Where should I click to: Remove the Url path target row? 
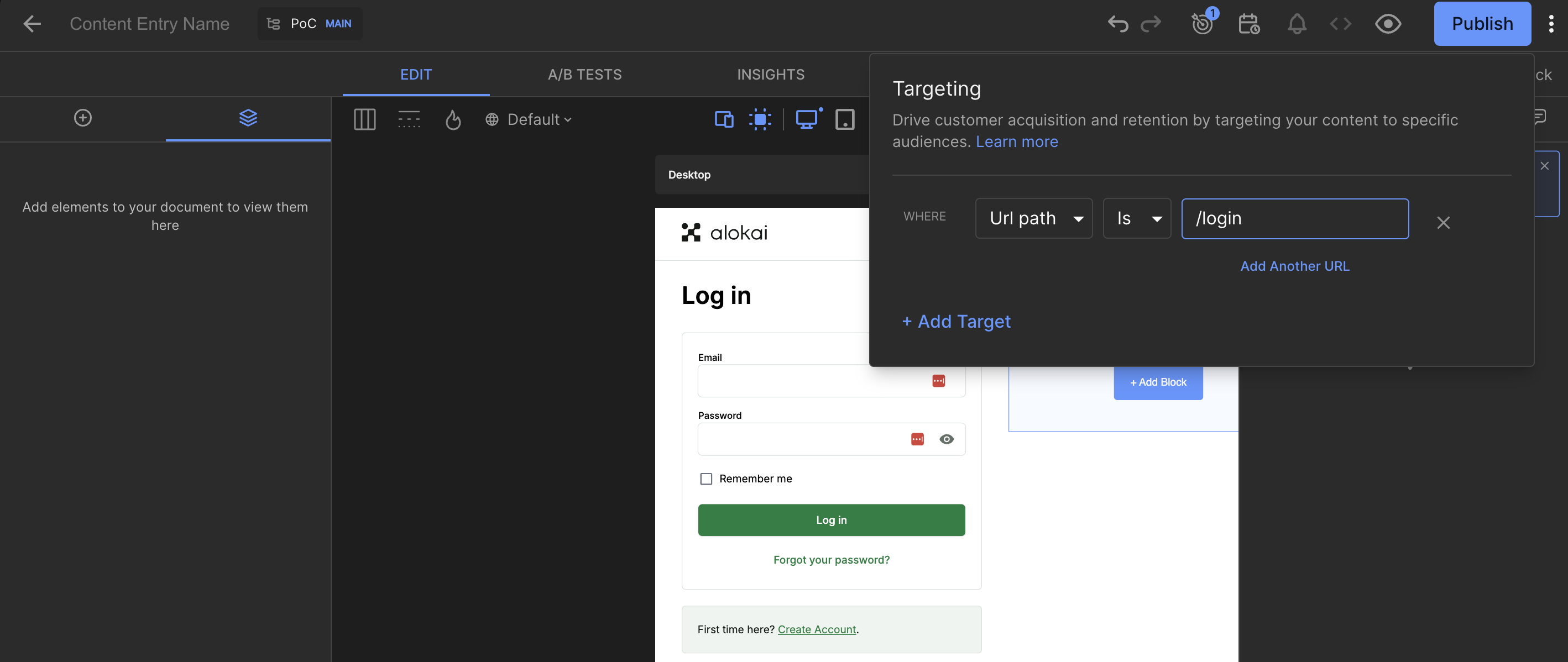(1442, 223)
